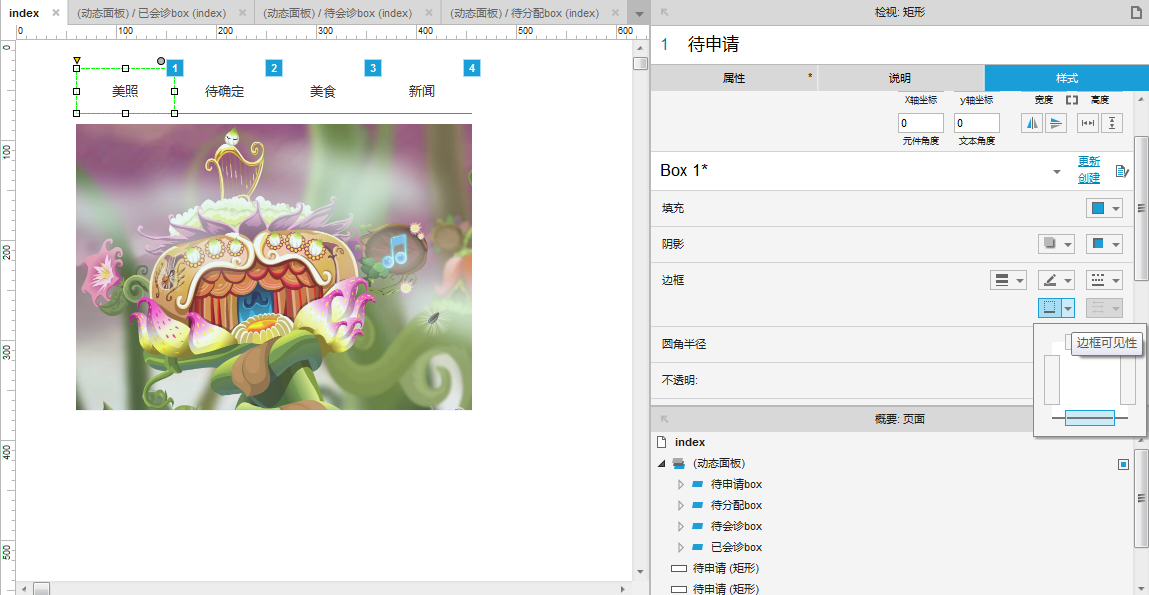The width and height of the screenshot is (1149, 595).
Task: Close the index tab
Action: pyautogui.click(x=56, y=13)
